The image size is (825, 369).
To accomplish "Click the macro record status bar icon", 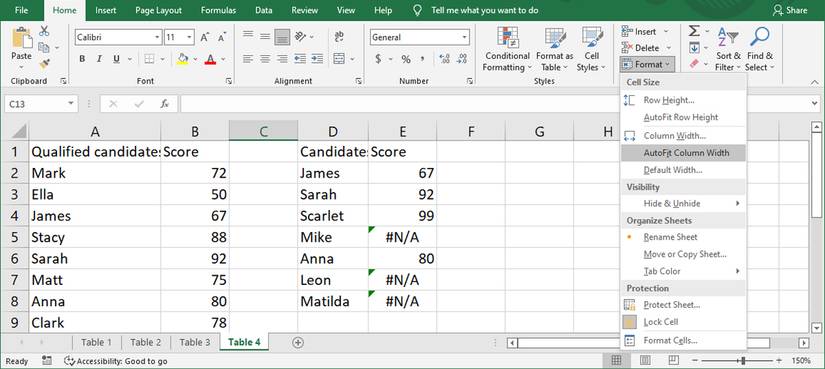I will (x=47, y=361).
